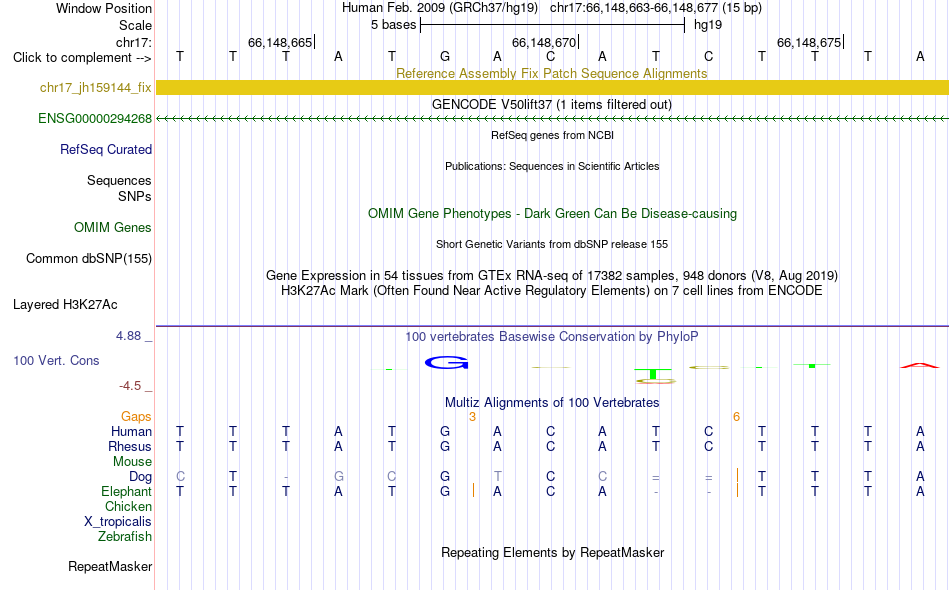Click the G base in Elephant alignment row

(x=445, y=492)
